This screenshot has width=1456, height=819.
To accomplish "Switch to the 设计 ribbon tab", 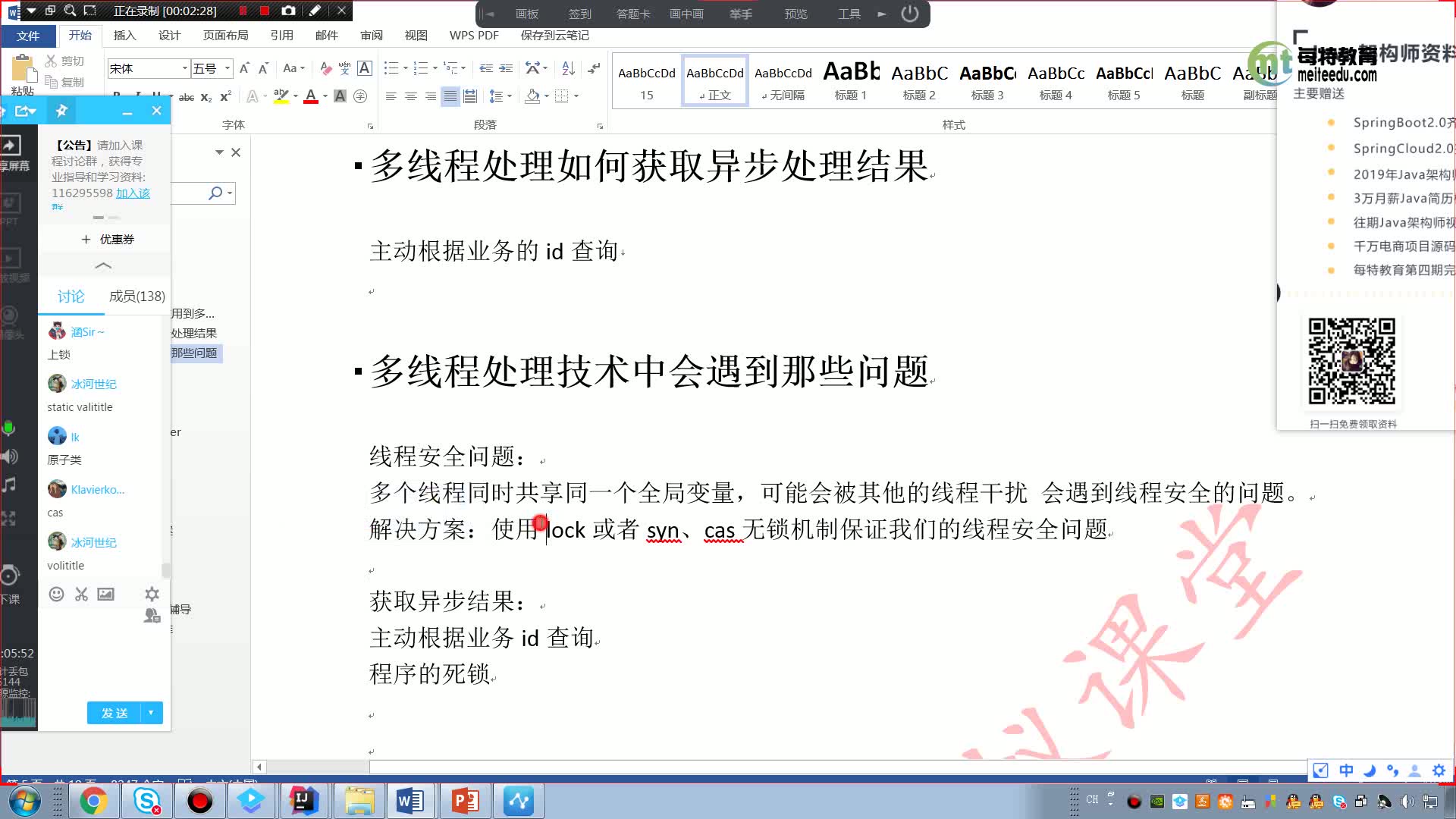I will [169, 36].
